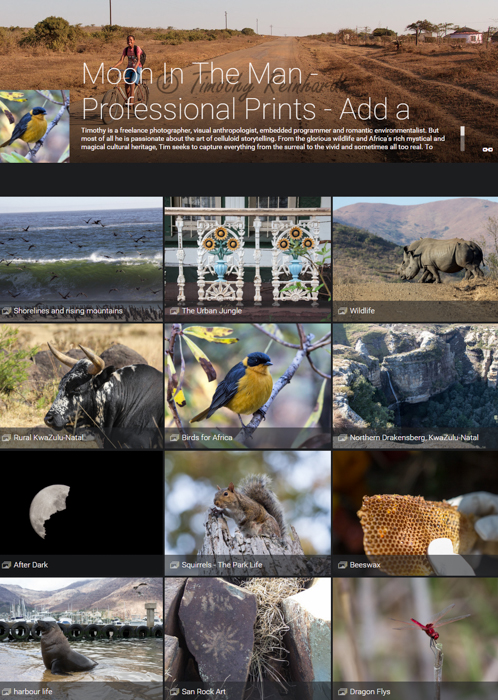Screen dimensions: 498x700
Task: Click the description text scrollbar
Action: click(x=462, y=138)
